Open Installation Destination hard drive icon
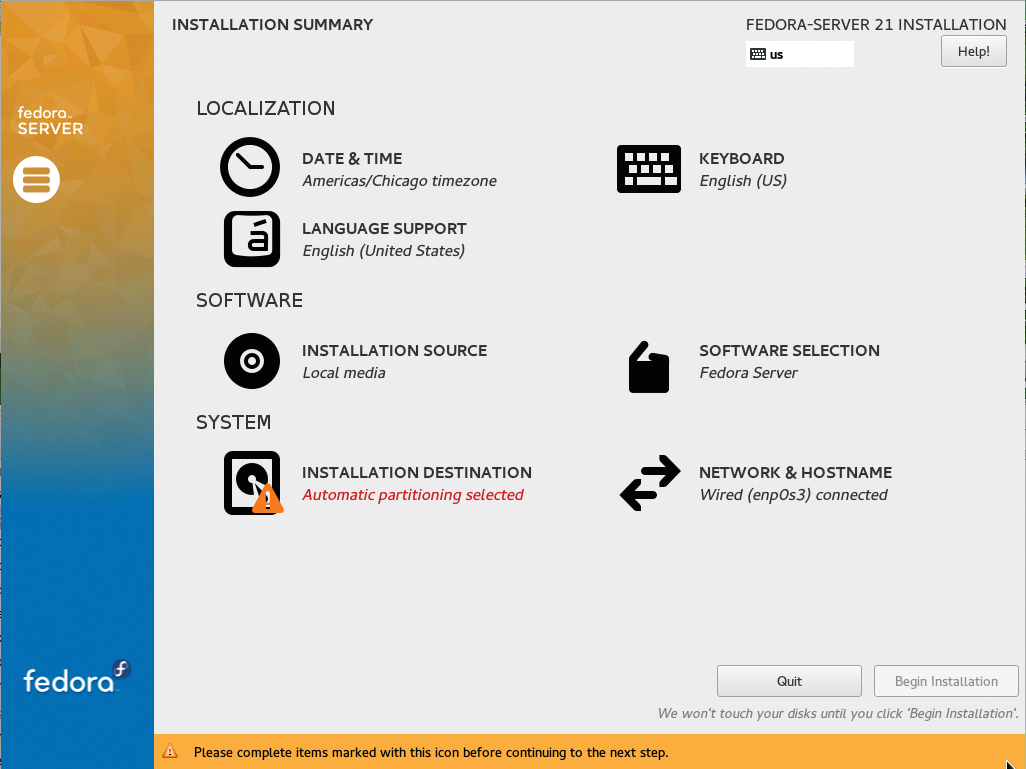The height and width of the screenshot is (769, 1026). [x=252, y=483]
